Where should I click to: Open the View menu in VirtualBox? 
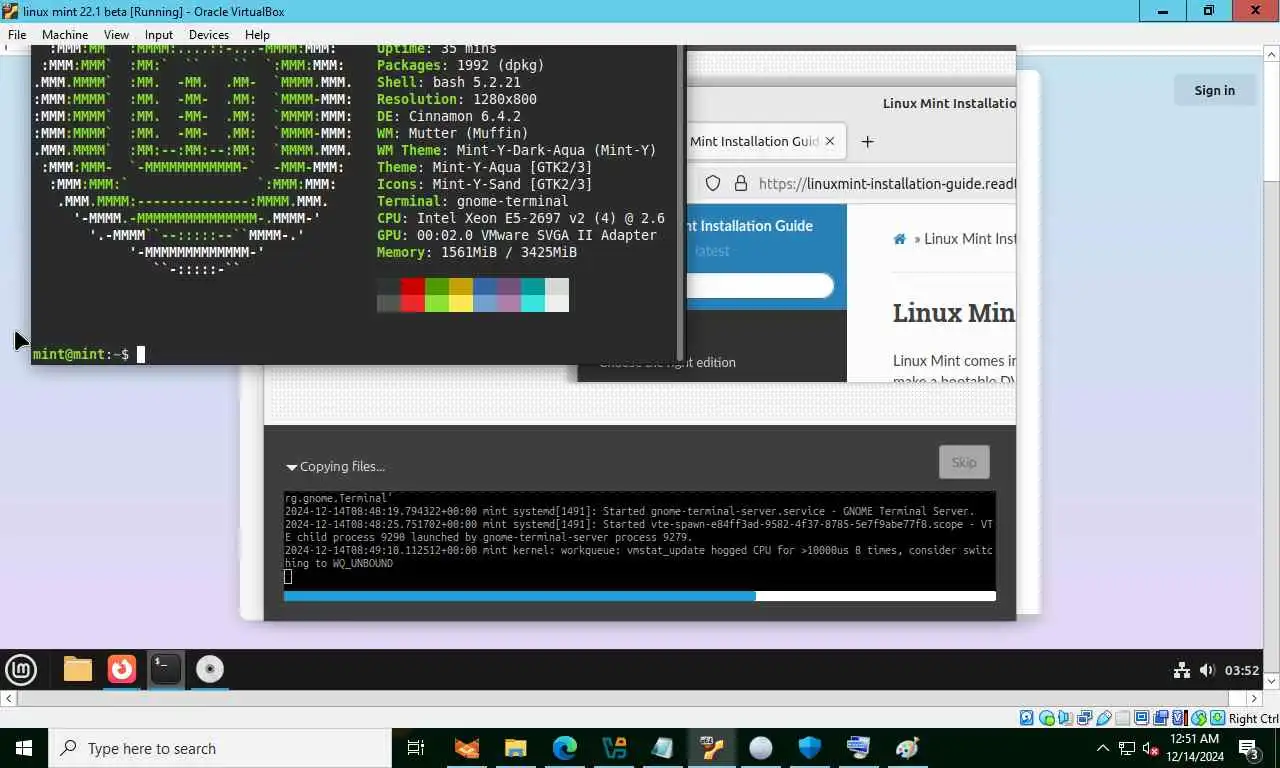click(116, 34)
